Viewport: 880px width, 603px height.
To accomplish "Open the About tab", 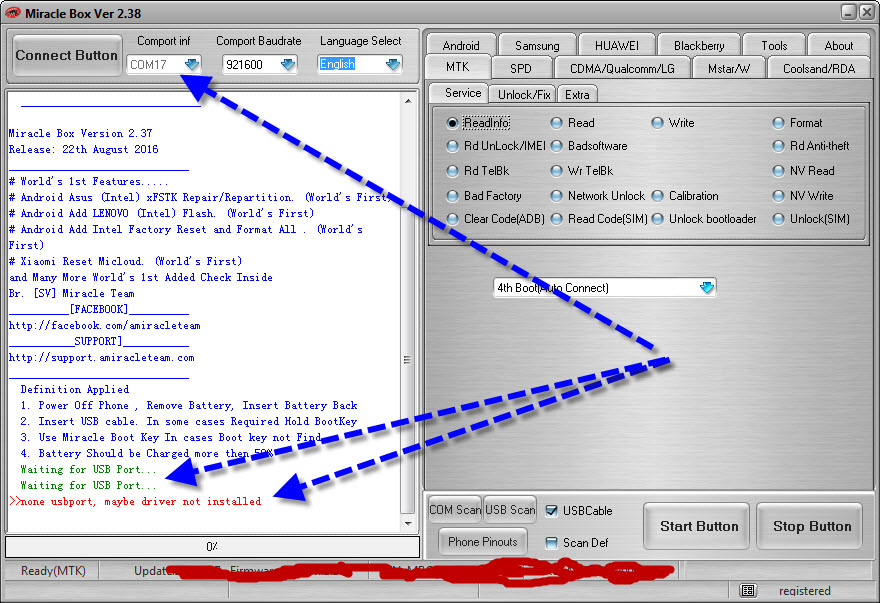I will tap(838, 45).
